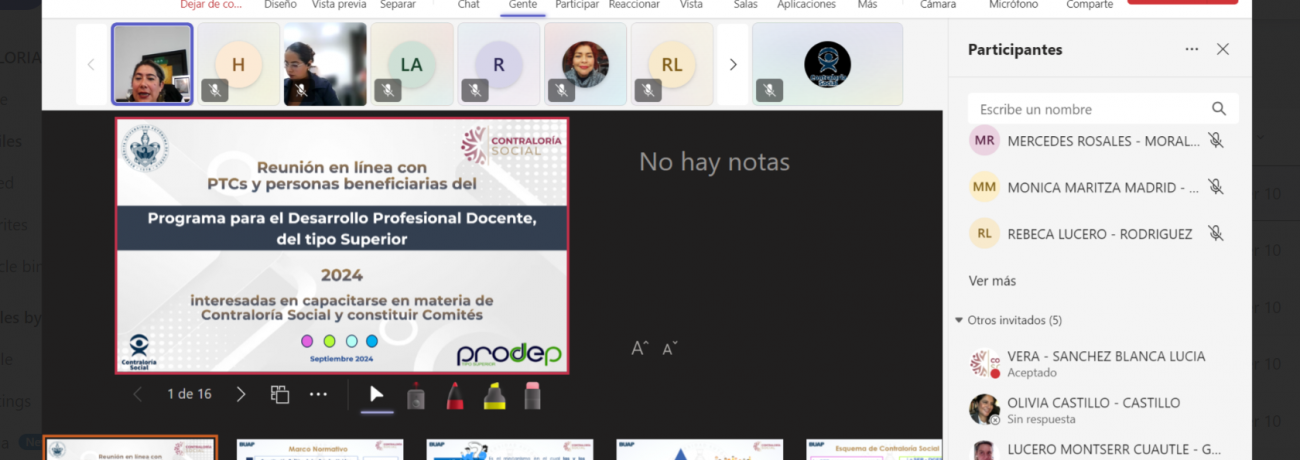Toggle mic icon for Monica Maritza Madrid
The image size is (1300, 460).
[1215, 187]
